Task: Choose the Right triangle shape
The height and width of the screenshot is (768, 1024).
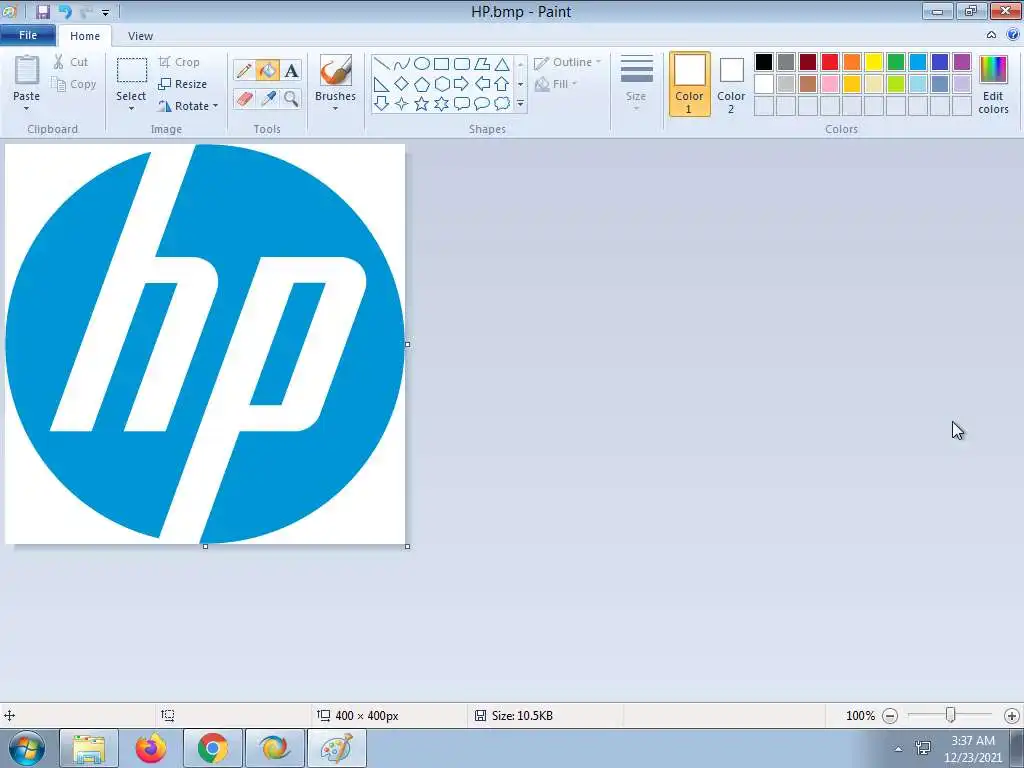Action: click(x=381, y=84)
